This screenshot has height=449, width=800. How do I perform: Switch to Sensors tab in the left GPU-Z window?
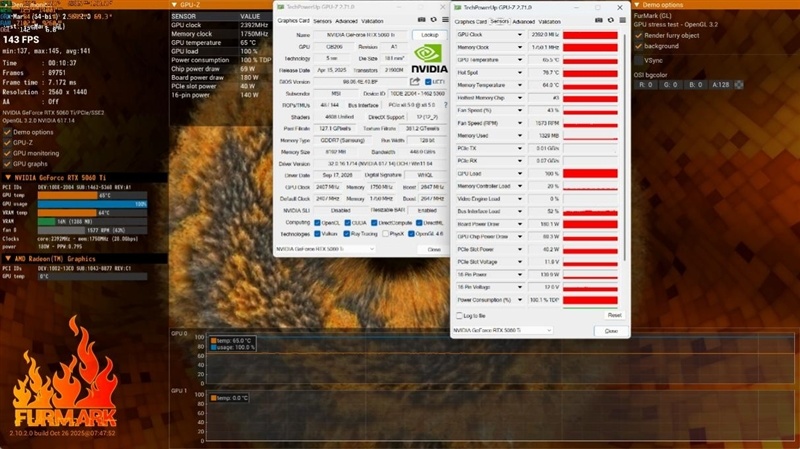(322, 21)
